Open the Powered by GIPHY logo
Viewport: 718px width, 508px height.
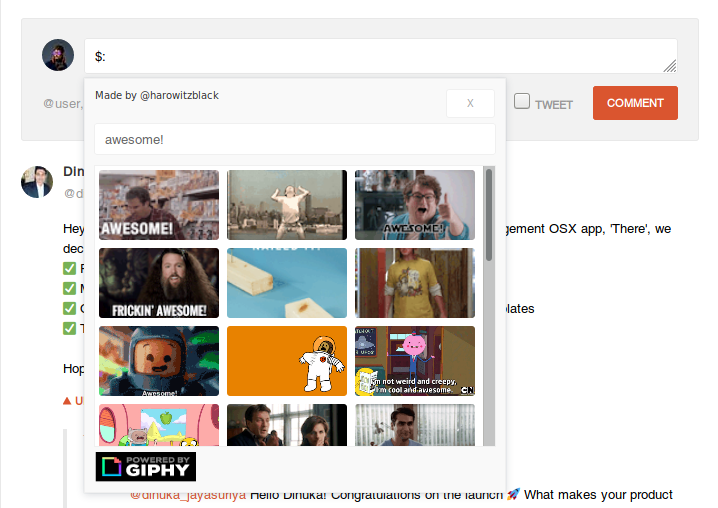coord(146,466)
